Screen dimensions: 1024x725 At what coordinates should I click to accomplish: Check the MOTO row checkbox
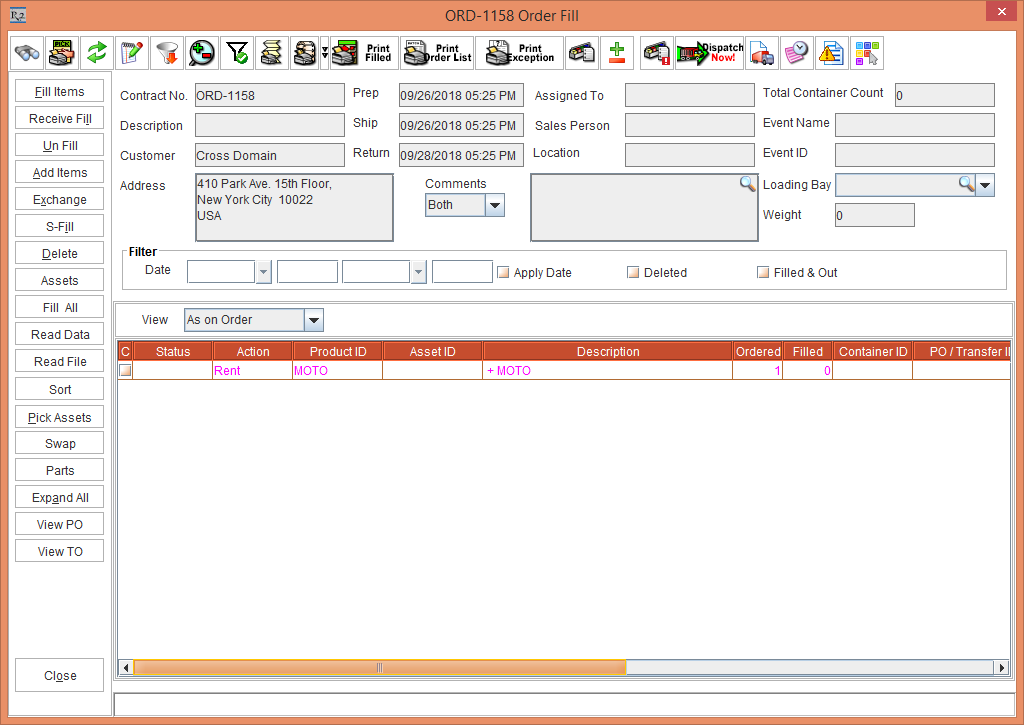coord(125,371)
